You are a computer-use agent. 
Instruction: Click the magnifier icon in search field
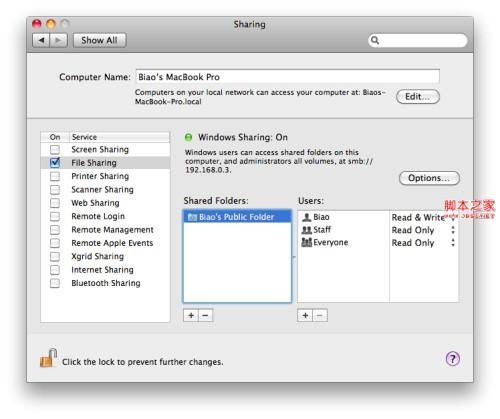(x=375, y=40)
